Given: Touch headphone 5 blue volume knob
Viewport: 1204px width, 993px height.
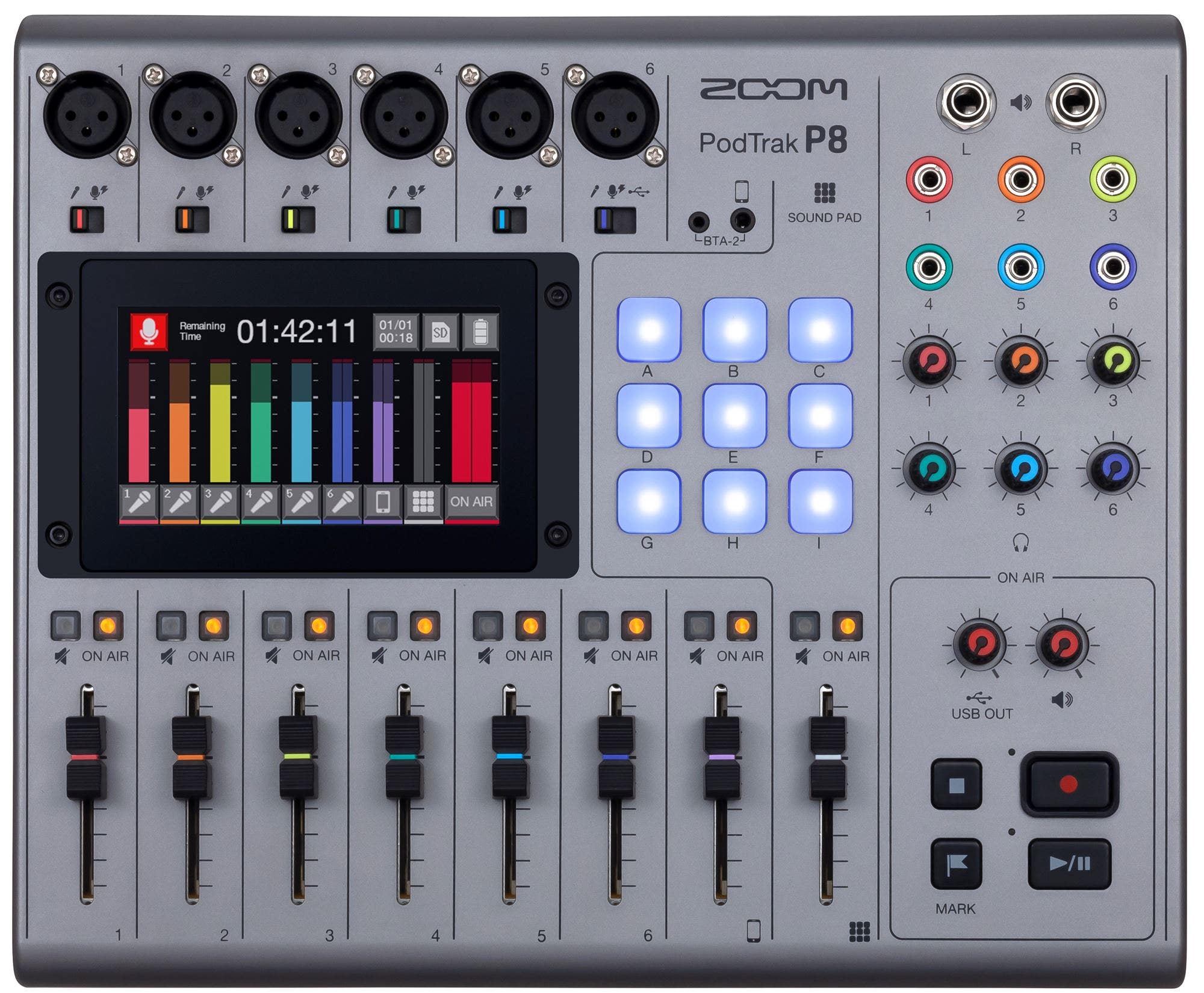Looking at the screenshot, I should [x=1021, y=469].
